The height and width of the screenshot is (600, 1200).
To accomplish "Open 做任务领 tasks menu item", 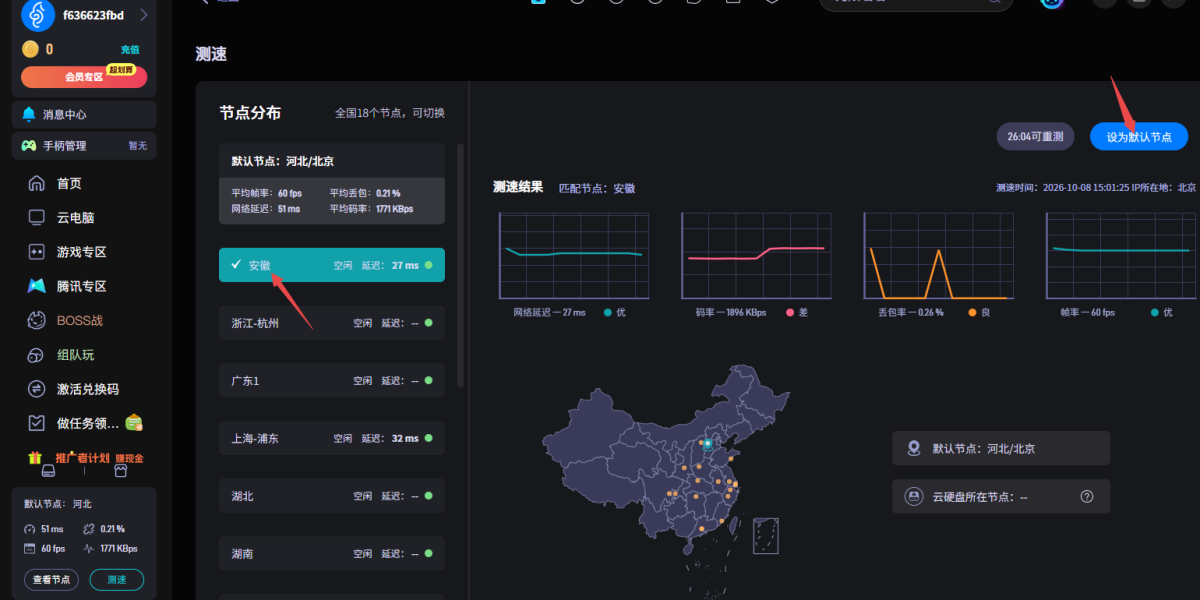I will click(x=85, y=423).
